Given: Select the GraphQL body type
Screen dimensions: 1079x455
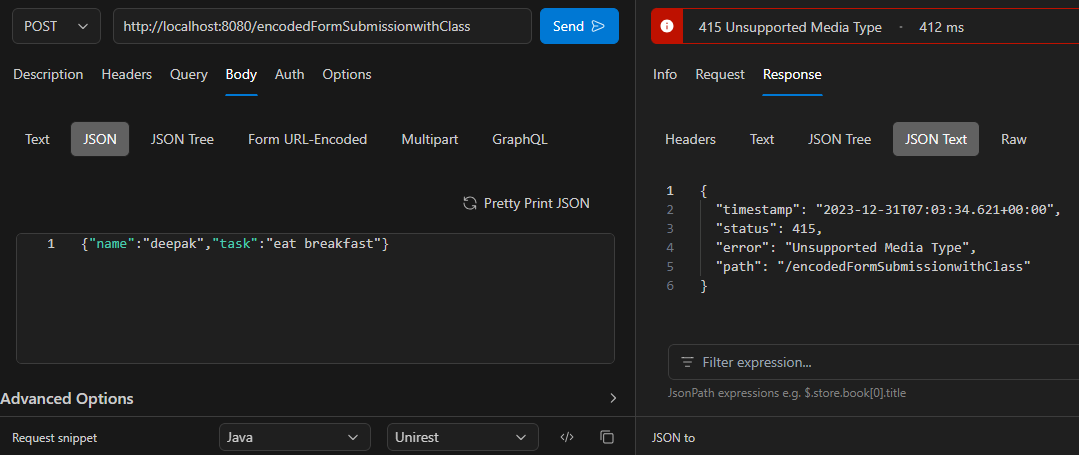Looking at the screenshot, I should (x=520, y=139).
